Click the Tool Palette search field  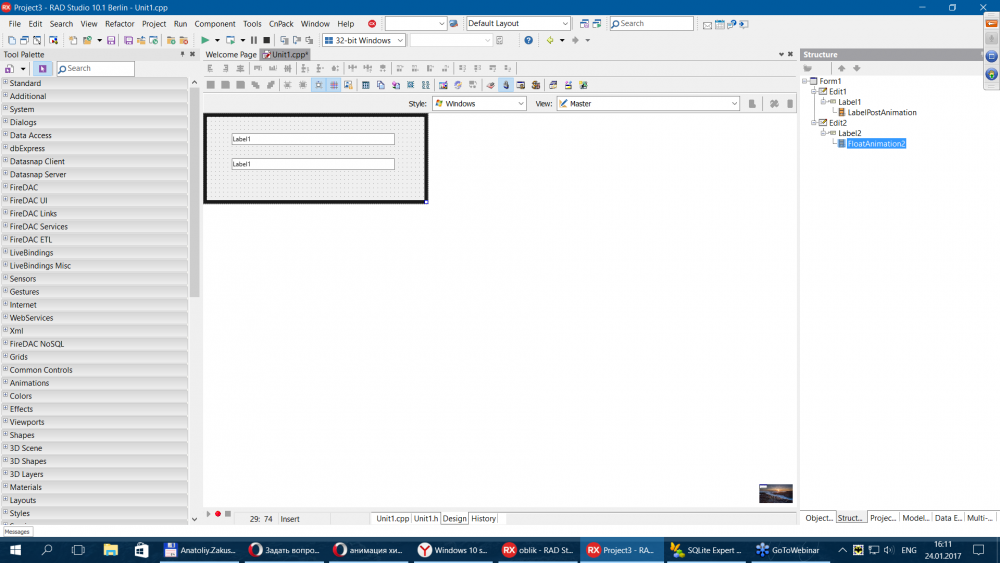tap(96, 68)
